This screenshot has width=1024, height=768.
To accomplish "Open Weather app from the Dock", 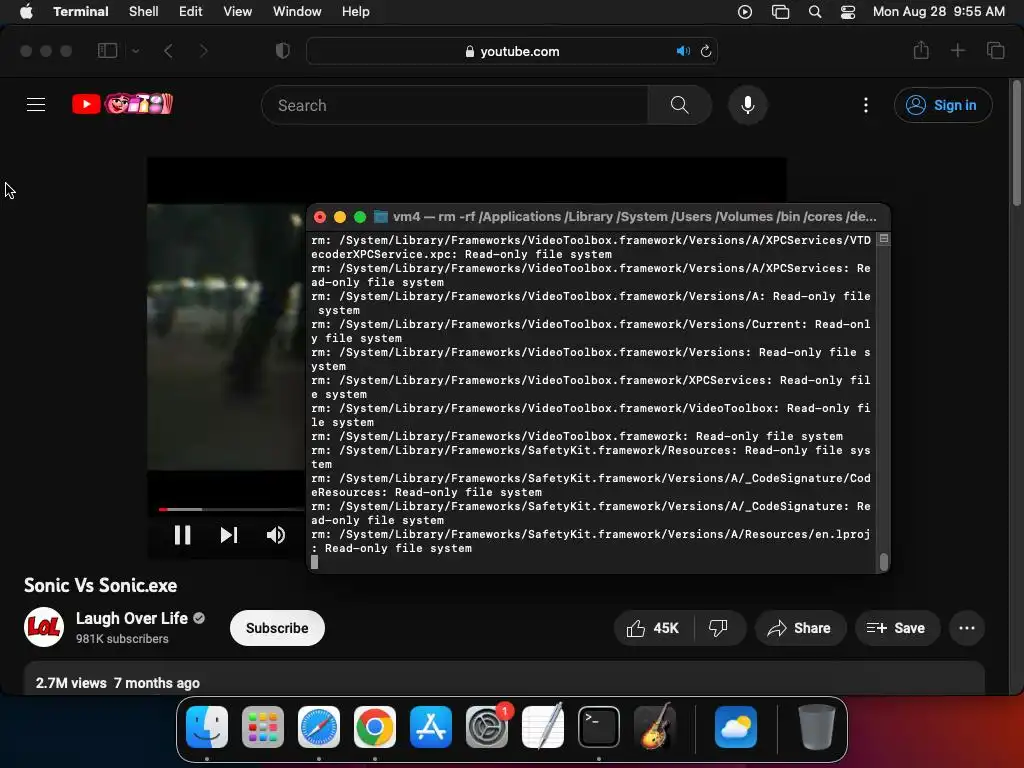I will 735,727.
